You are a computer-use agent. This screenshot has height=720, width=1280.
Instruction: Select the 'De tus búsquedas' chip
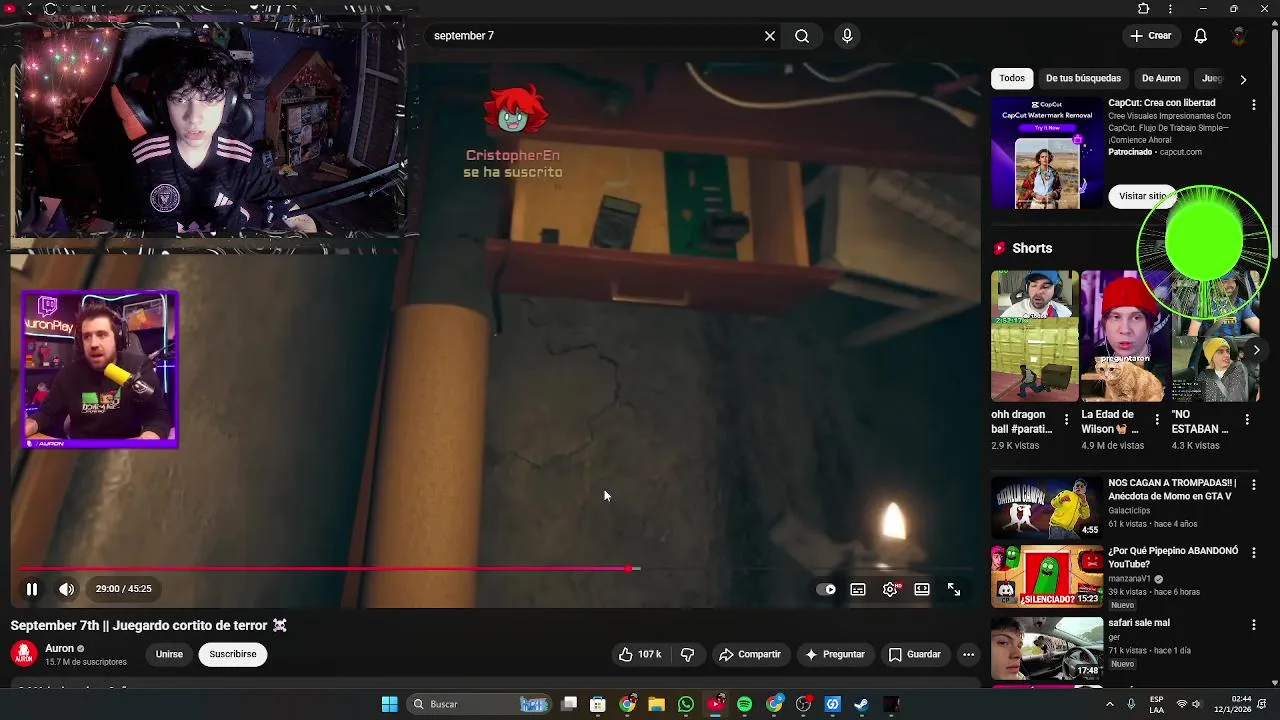point(1083,78)
